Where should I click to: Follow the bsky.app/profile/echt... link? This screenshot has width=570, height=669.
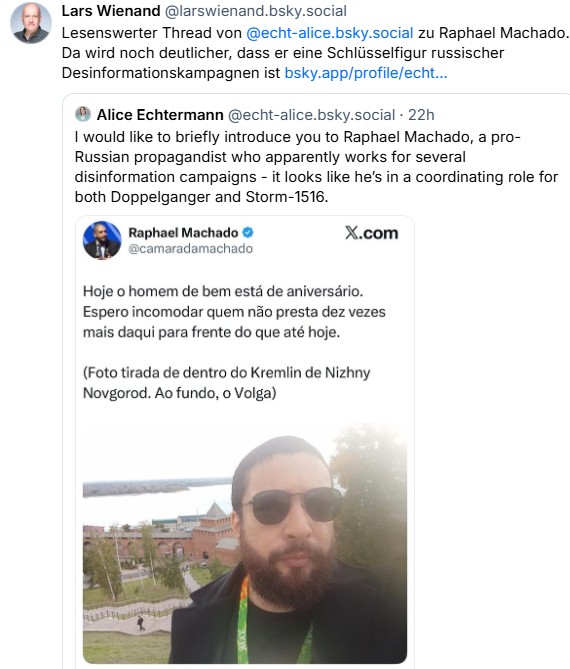(366, 73)
